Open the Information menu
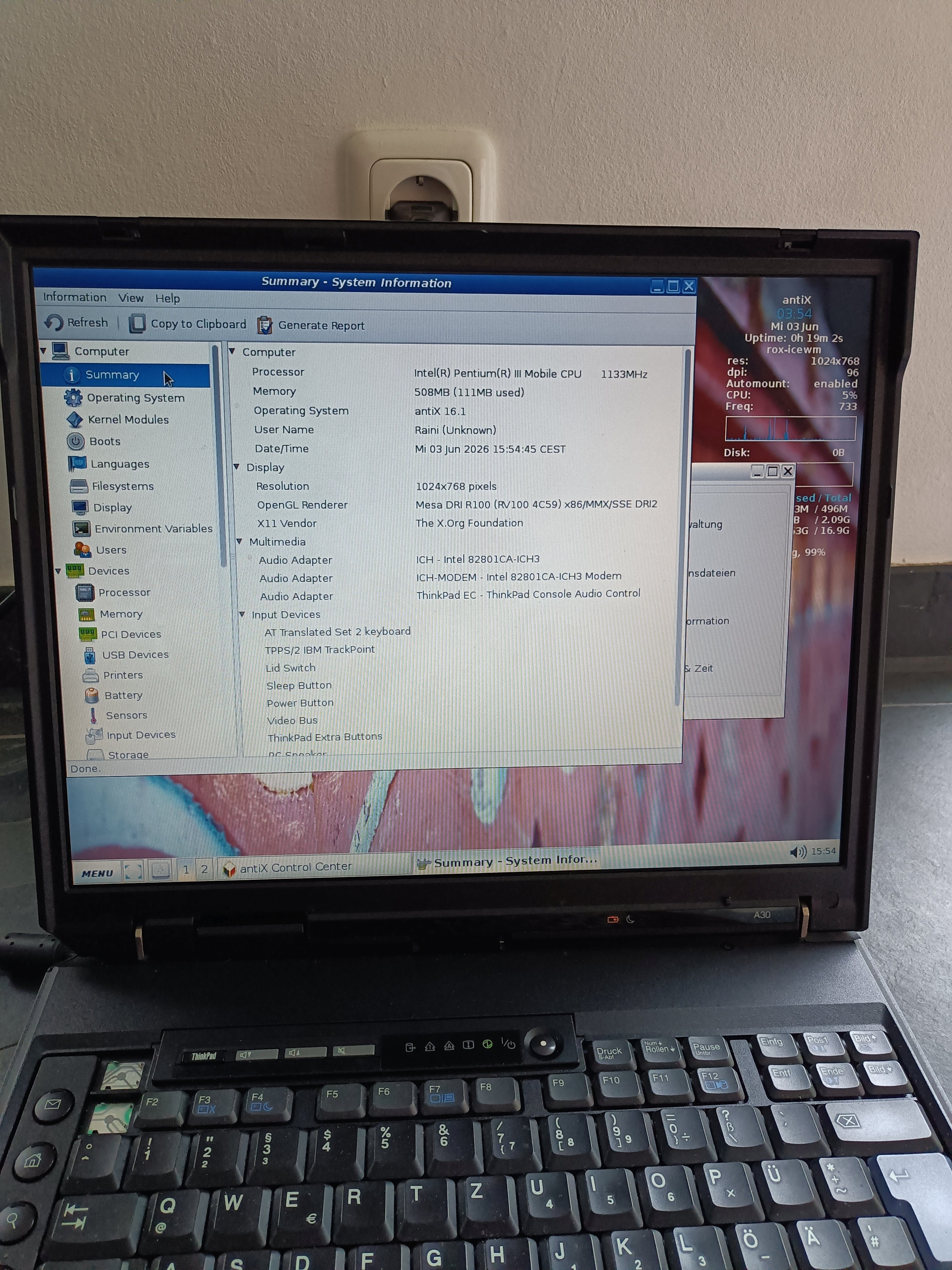The height and width of the screenshot is (1270, 952). click(75, 297)
